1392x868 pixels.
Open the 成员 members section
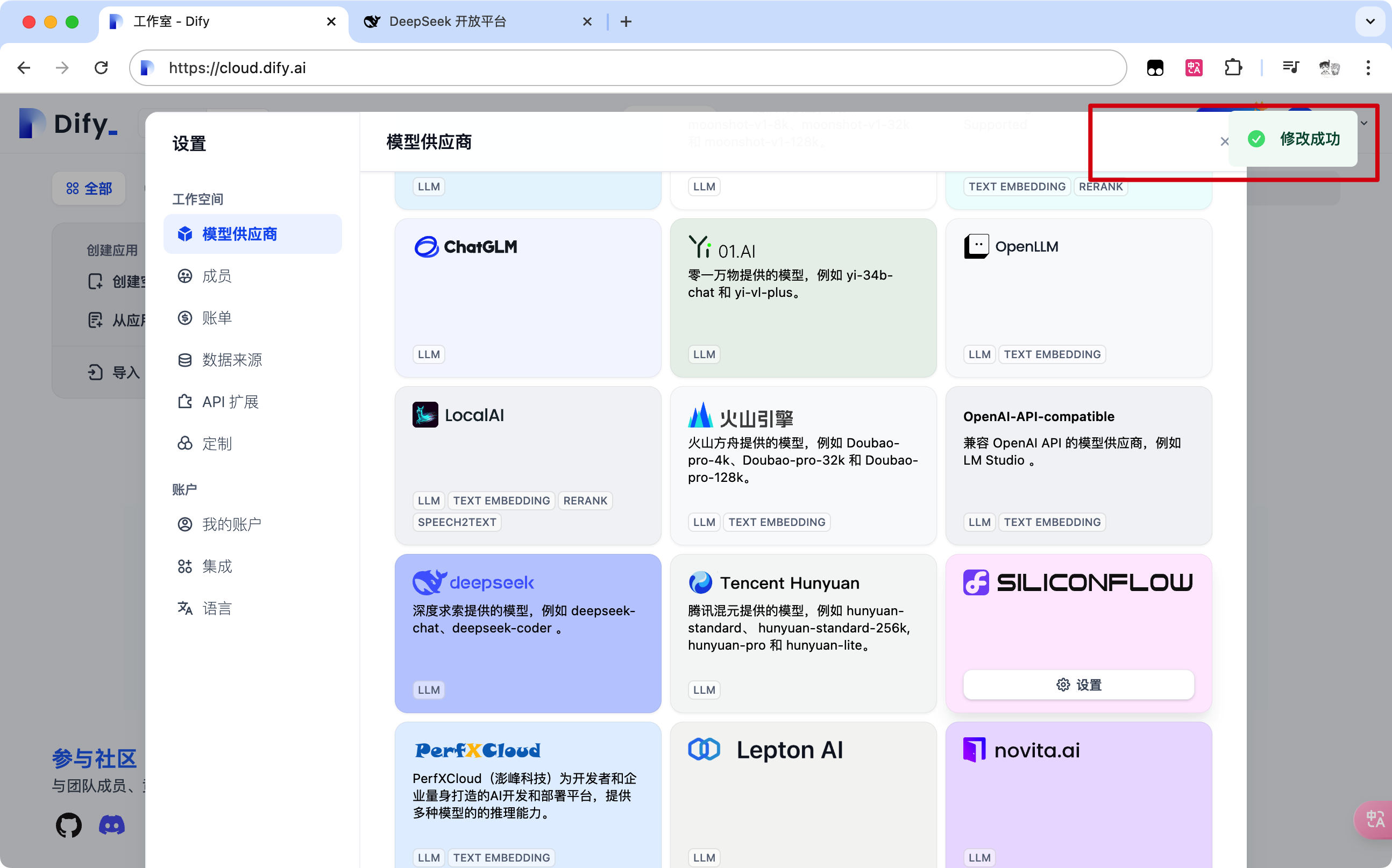point(253,276)
